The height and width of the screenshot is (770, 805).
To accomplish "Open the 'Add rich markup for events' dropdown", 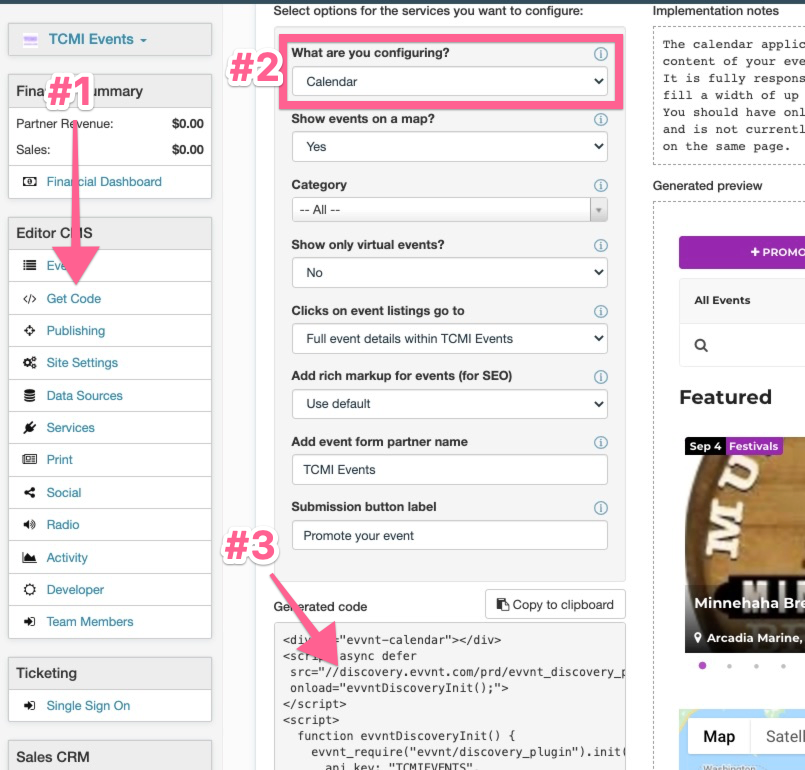I will [450, 404].
